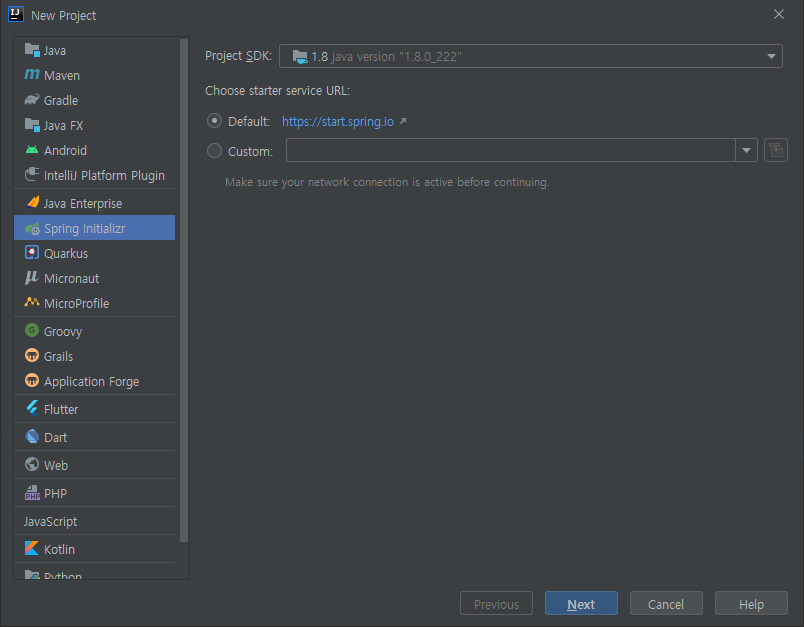The image size is (804, 627).
Task: Click the IntelliJ Platform Plugin icon
Action: pos(32,175)
